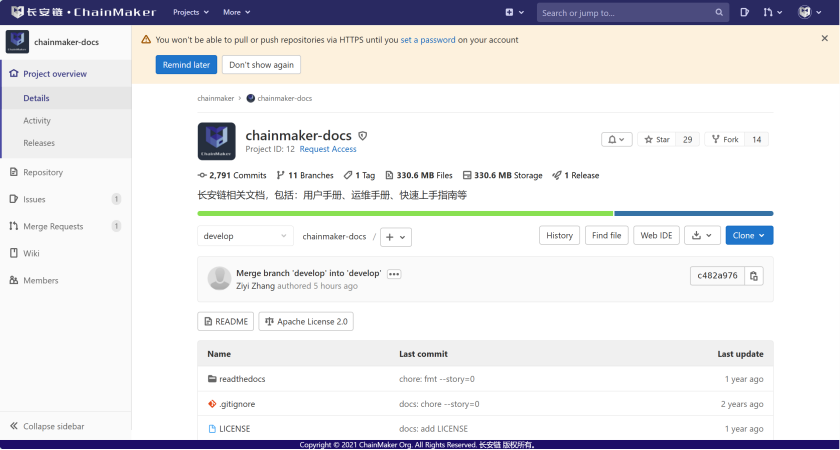
Task: Click the search magnifier icon
Action: click(x=719, y=13)
